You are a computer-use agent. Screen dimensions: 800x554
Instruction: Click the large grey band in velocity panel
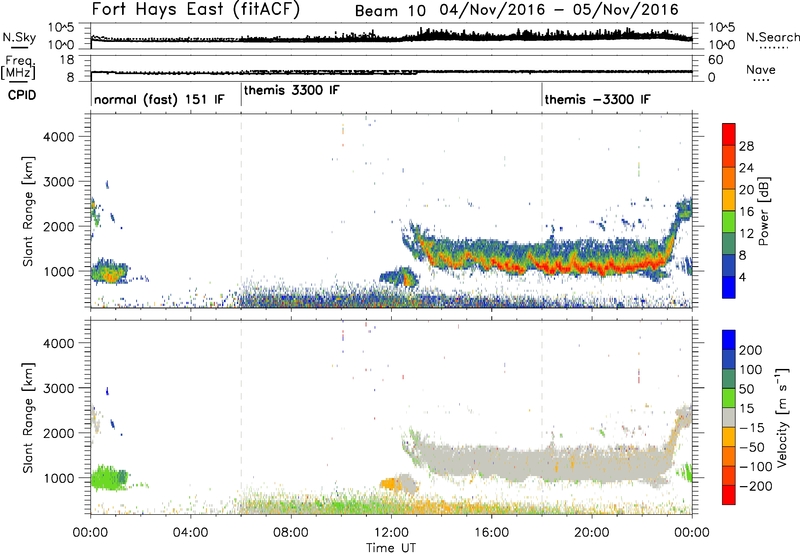click(551, 461)
